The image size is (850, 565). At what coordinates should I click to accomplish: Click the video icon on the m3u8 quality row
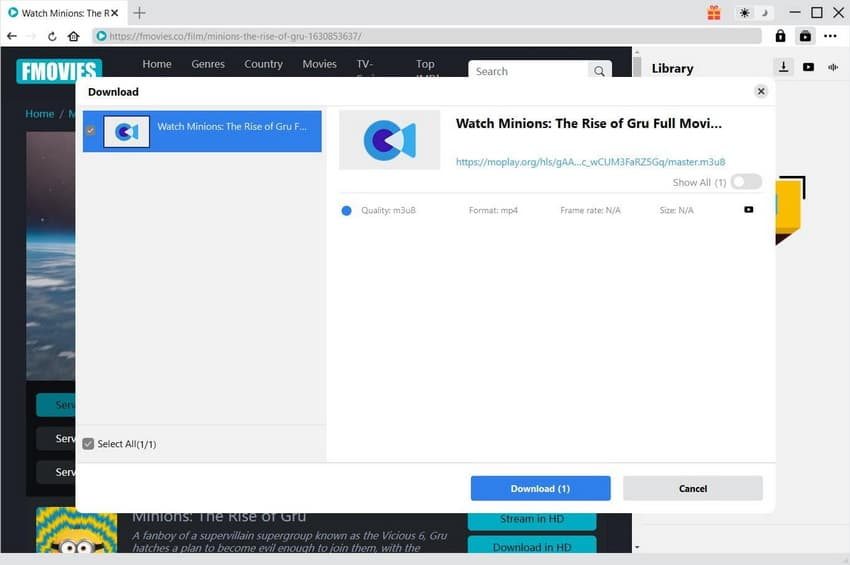tap(749, 210)
